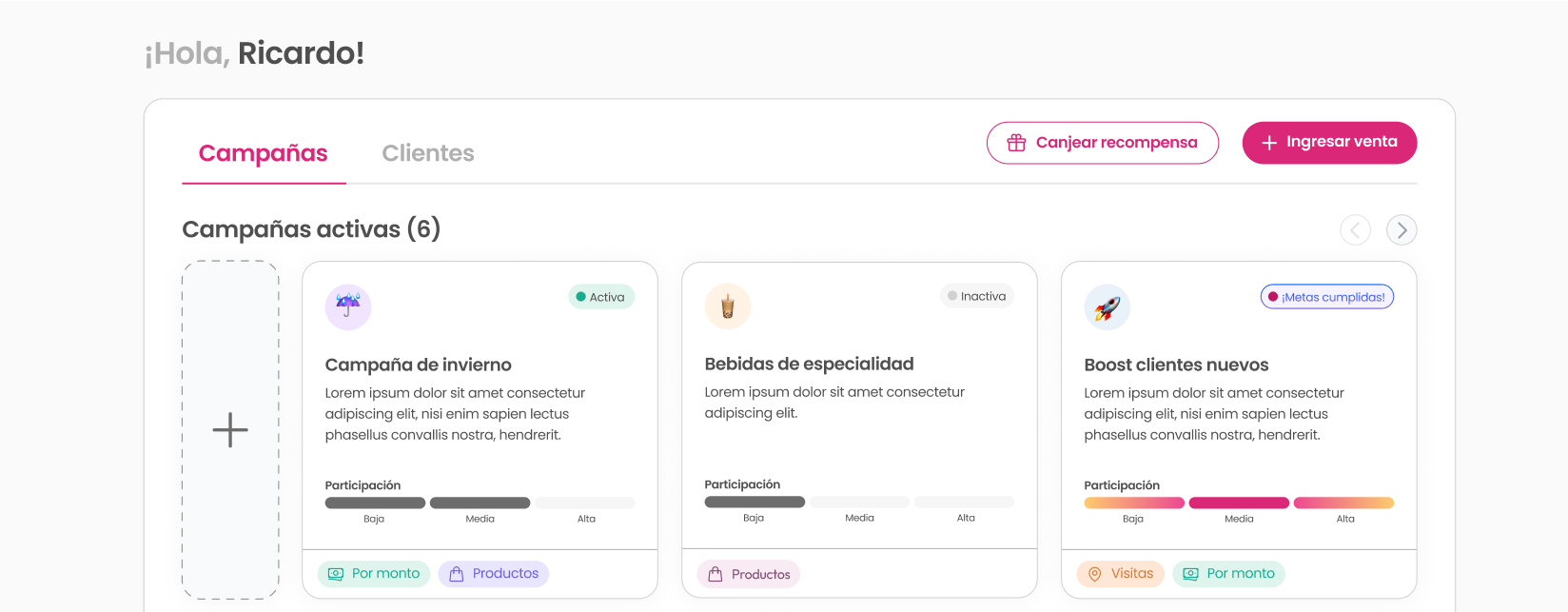Click Media participation bar in Campaña de invierno
This screenshot has height=612, width=1568.
tap(480, 503)
